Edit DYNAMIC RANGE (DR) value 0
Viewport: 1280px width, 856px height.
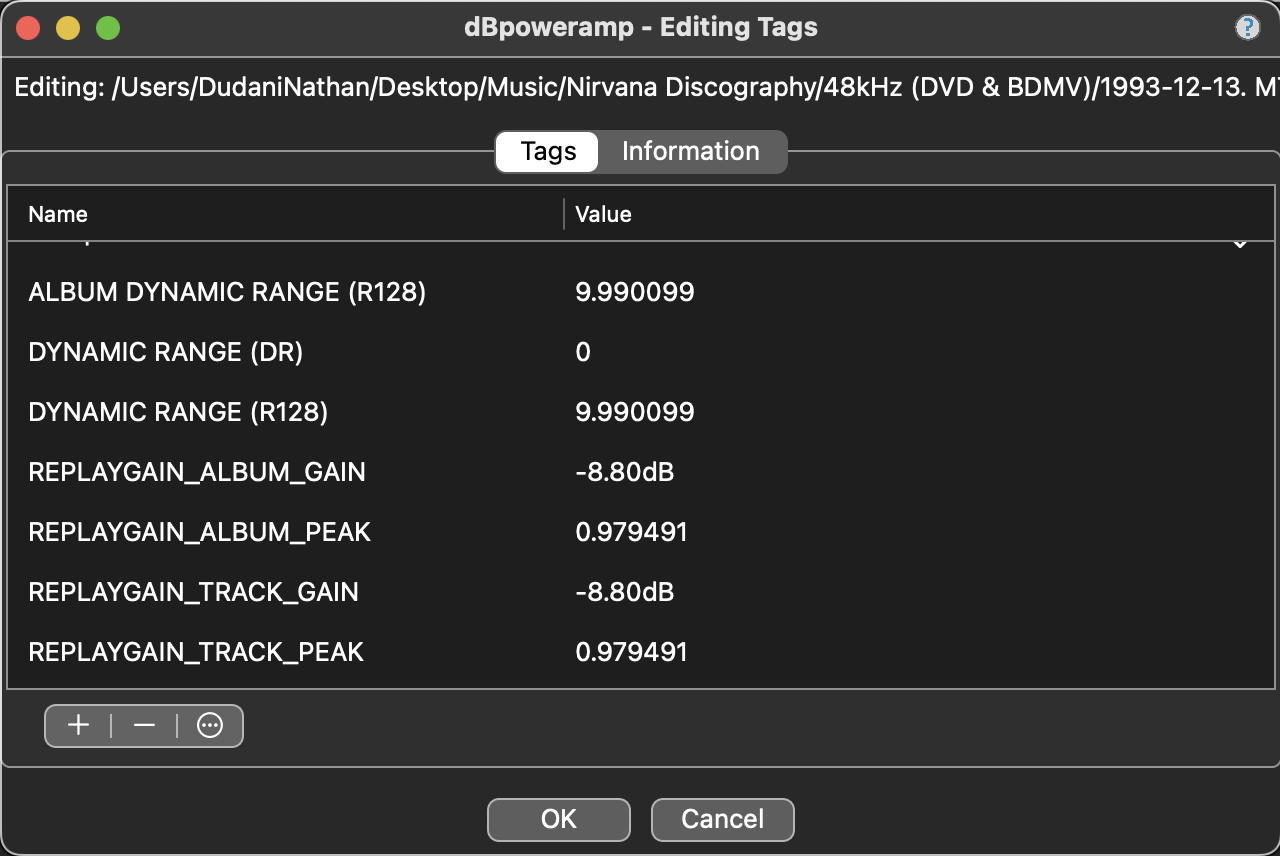(583, 353)
